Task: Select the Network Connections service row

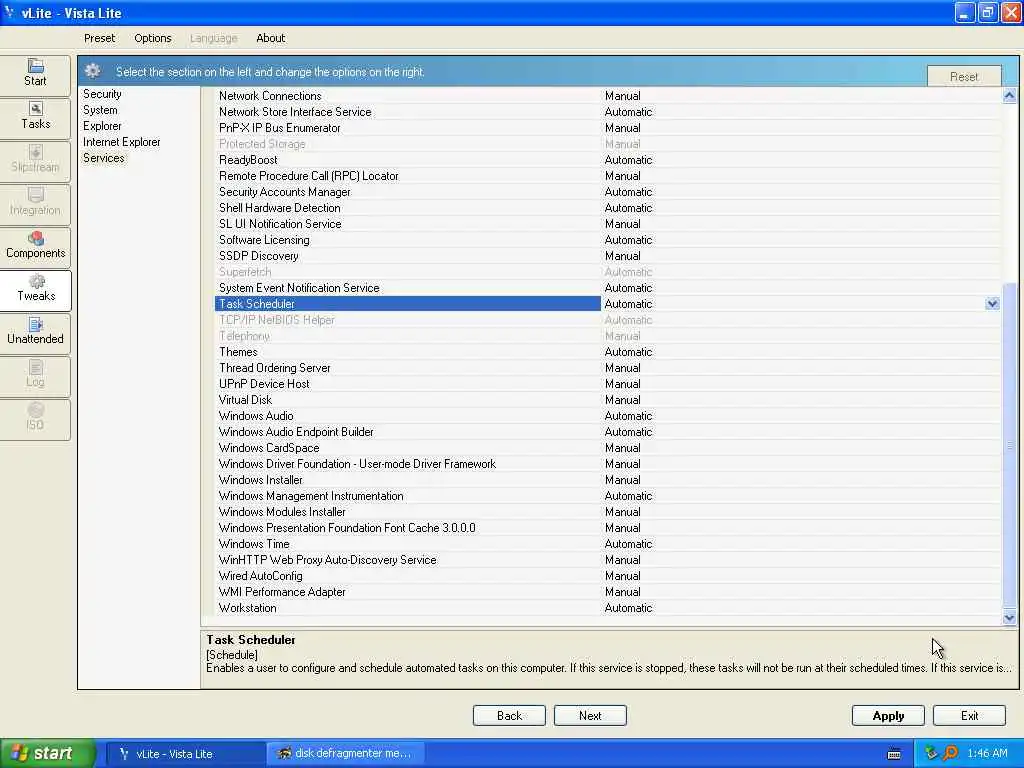Action: coord(607,96)
